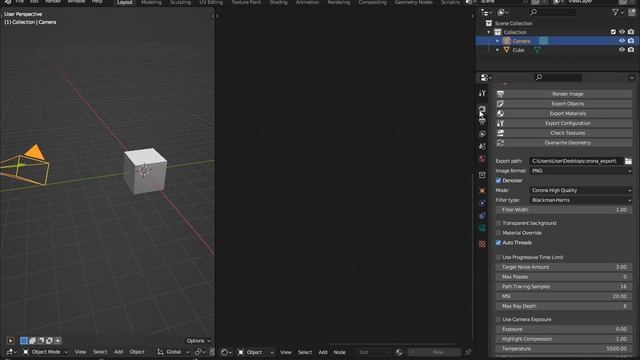Click the Render Image button
640x360 pixels.
coord(564,94)
